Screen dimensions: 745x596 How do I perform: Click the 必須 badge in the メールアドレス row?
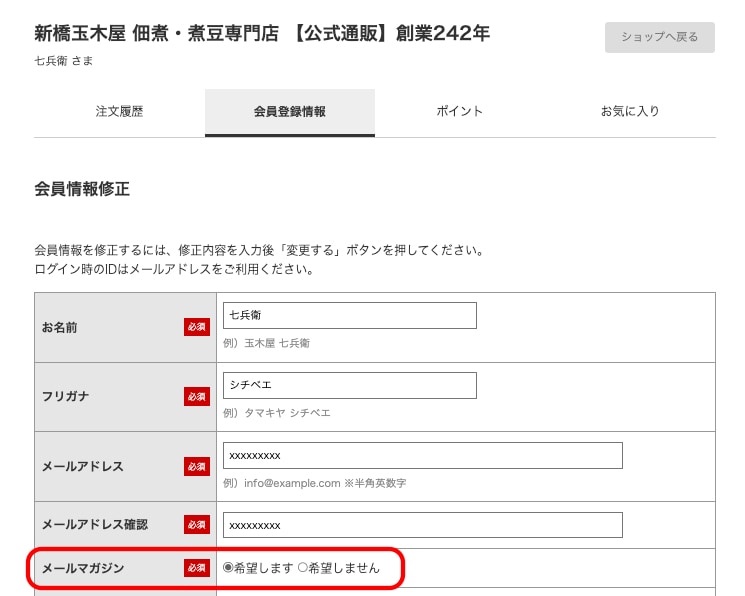(x=197, y=467)
